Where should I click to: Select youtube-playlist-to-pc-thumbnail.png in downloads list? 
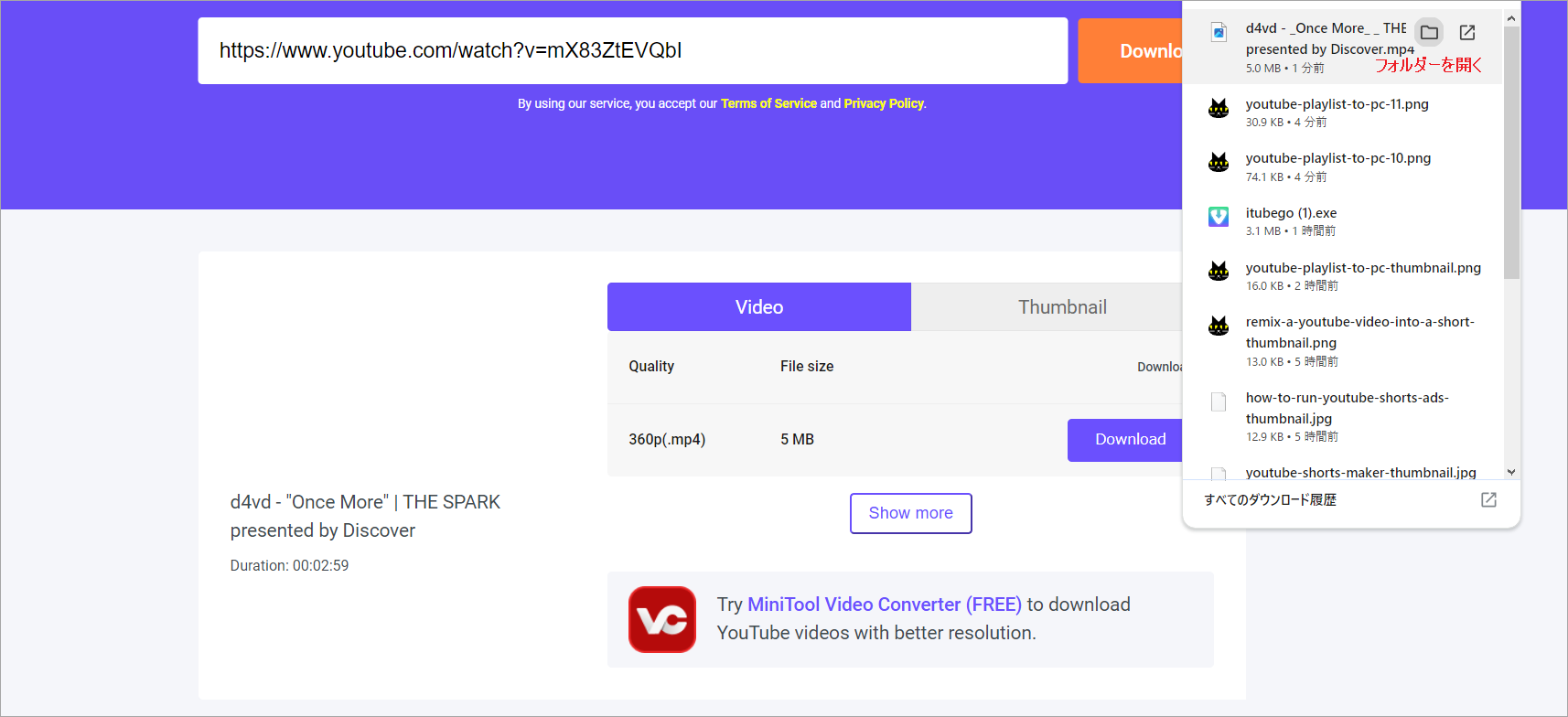pos(1343,276)
